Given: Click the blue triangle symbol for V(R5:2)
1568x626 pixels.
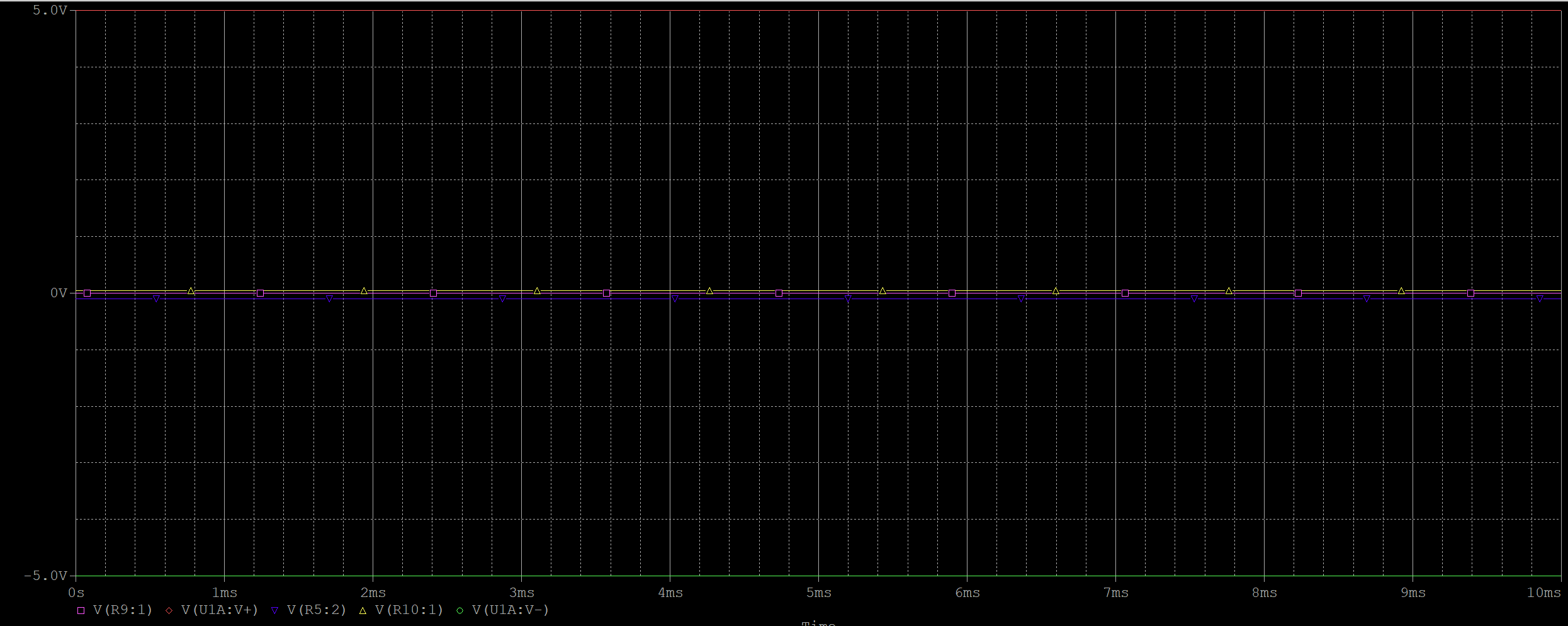Looking at the screenshot, I should 274,610.
